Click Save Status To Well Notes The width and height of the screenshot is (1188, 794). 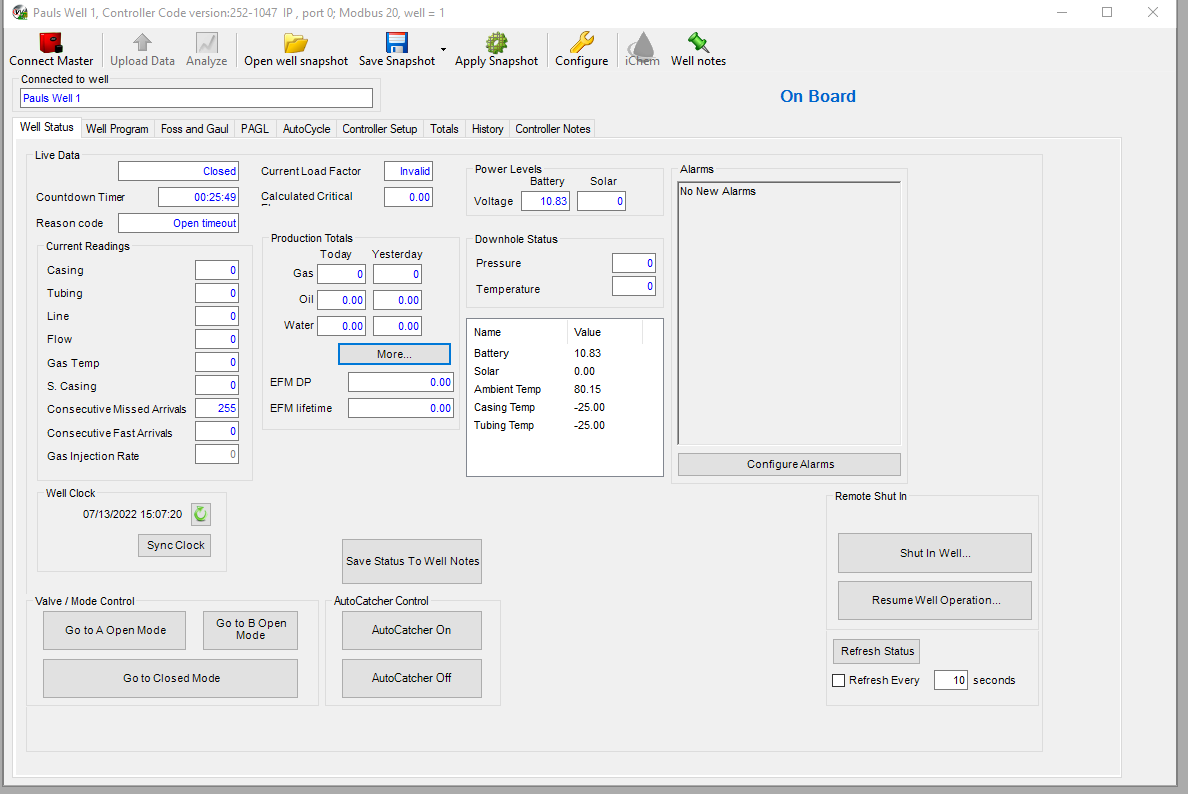click(412, 561)
